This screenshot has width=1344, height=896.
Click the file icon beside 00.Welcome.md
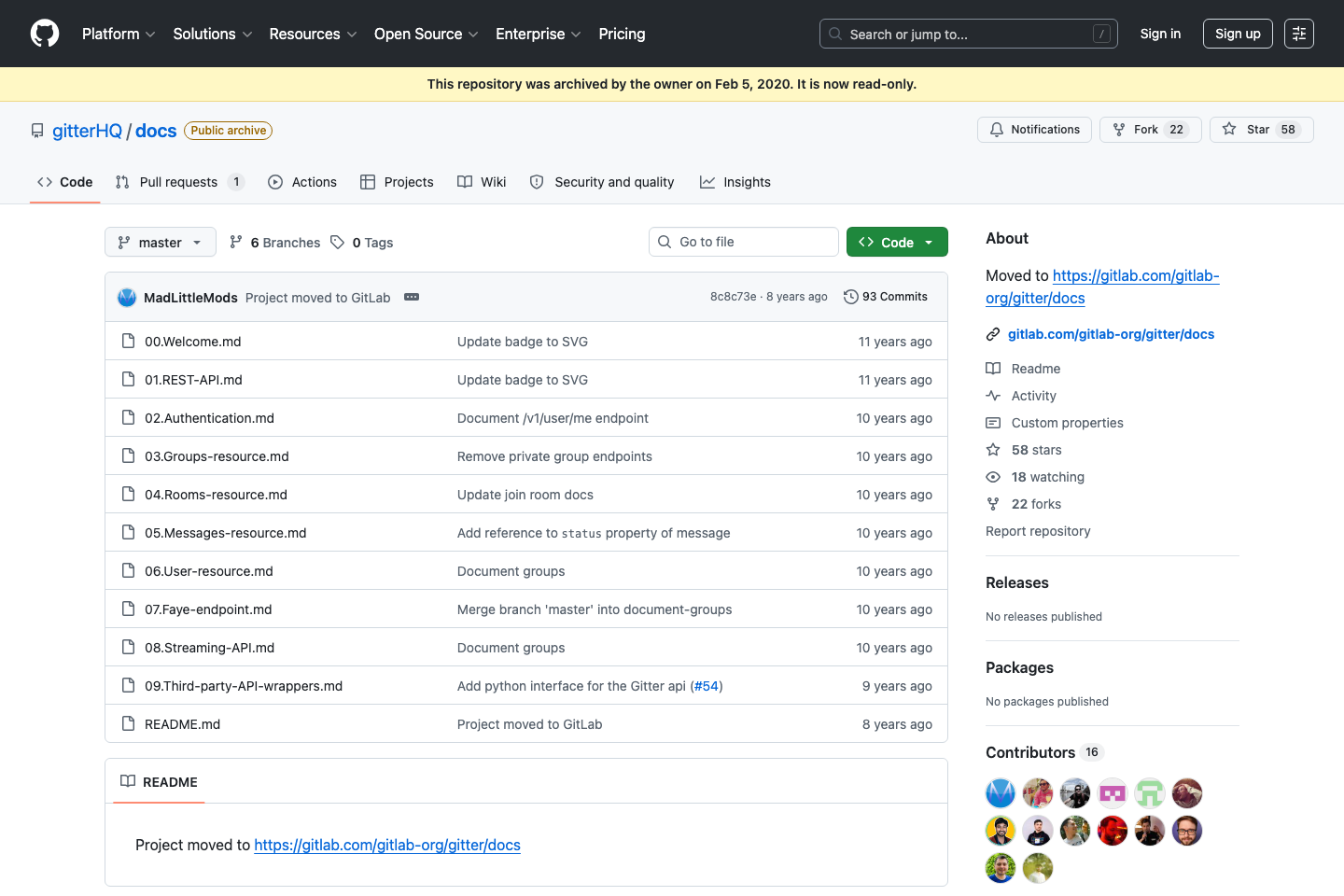coord(128,341)
